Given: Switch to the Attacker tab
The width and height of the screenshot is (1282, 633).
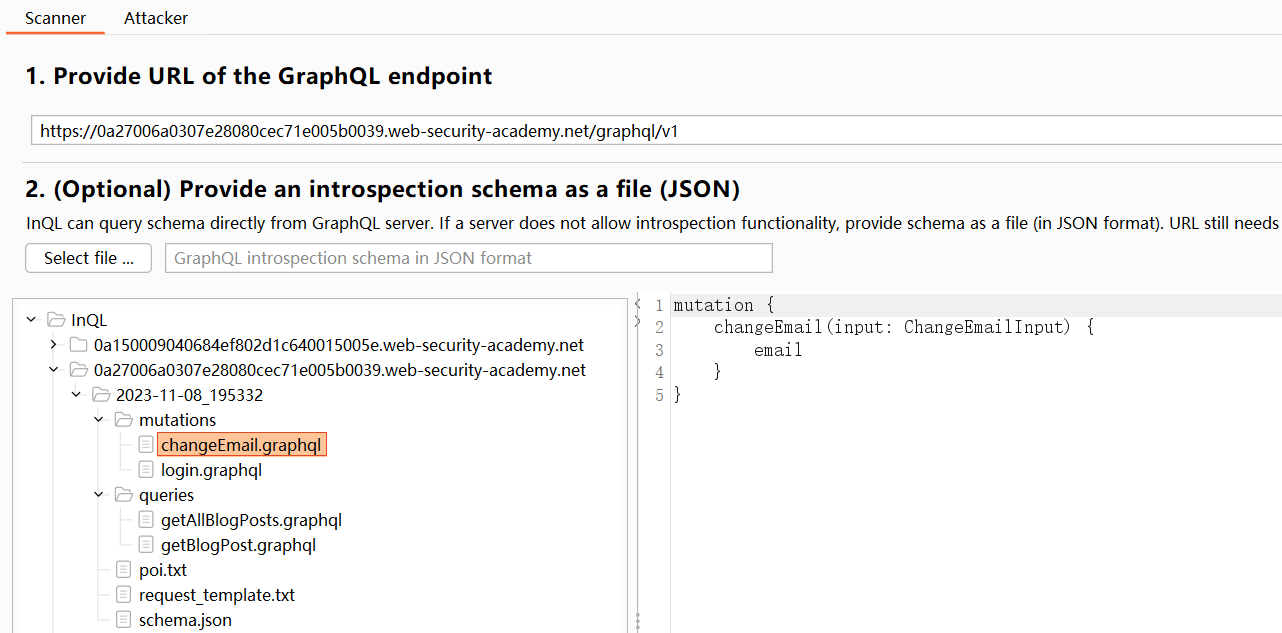Looking at the screenshot, I should click(156, 18).
